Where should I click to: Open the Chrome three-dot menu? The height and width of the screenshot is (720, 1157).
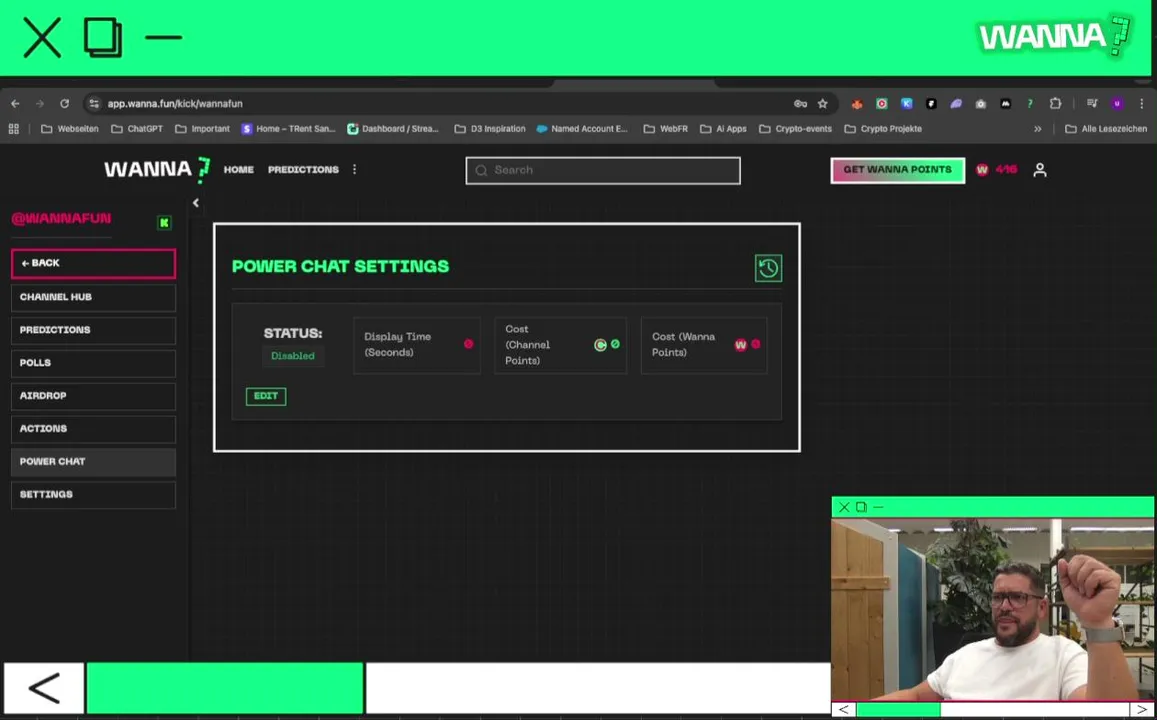point(1141,104)
